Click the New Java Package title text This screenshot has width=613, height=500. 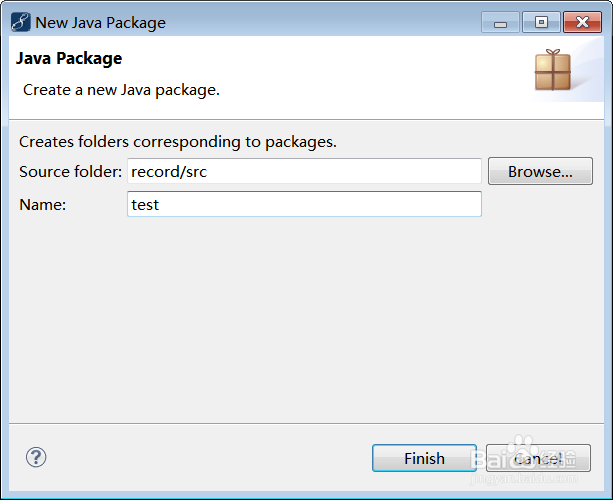(100, 22)
